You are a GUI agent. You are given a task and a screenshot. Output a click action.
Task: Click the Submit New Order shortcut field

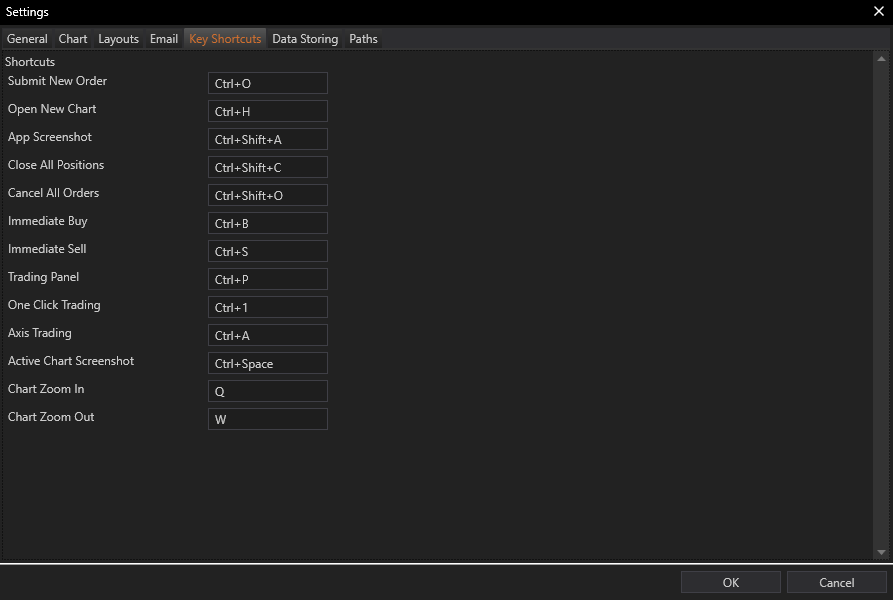click(x=267, y=83)
